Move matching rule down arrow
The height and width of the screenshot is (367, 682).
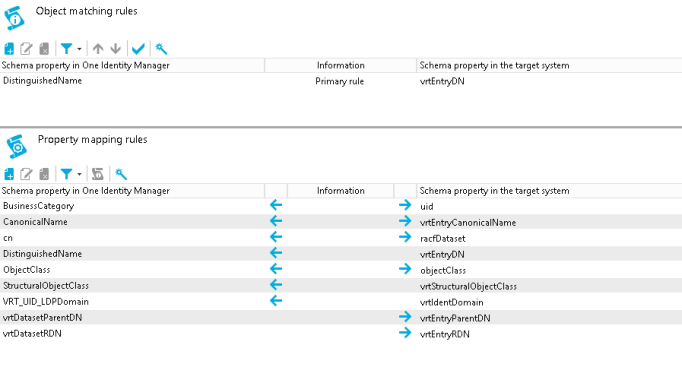point(115,49)
